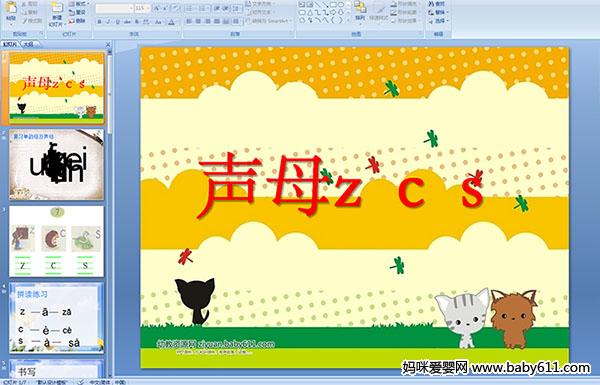600x385 pixels.
Task: Click the Decrease Indent icon
Action: point(218,8)
